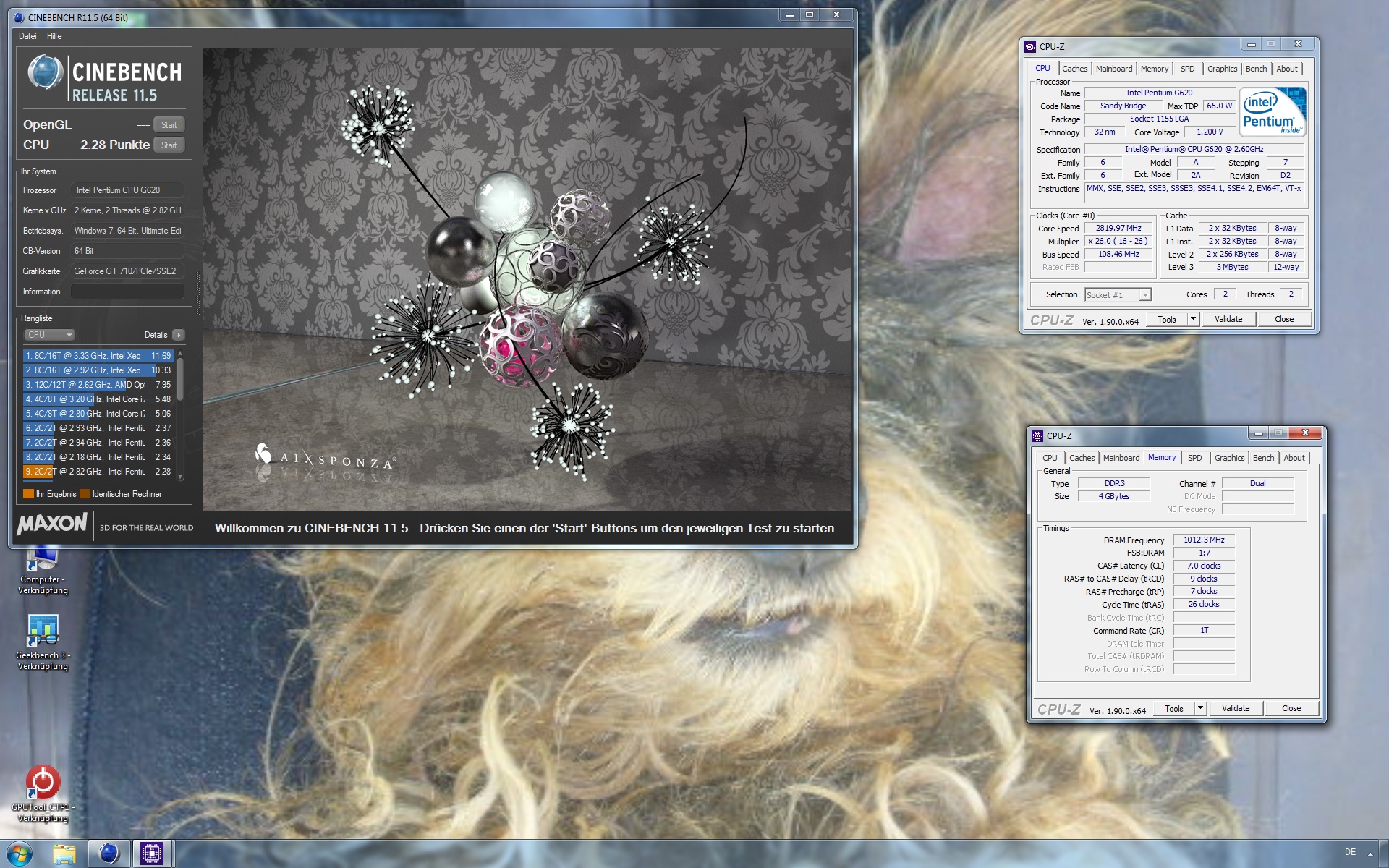
Task: Select ranking row 2C/2T @ 2.94 GHz
Action: pos(98,443)
